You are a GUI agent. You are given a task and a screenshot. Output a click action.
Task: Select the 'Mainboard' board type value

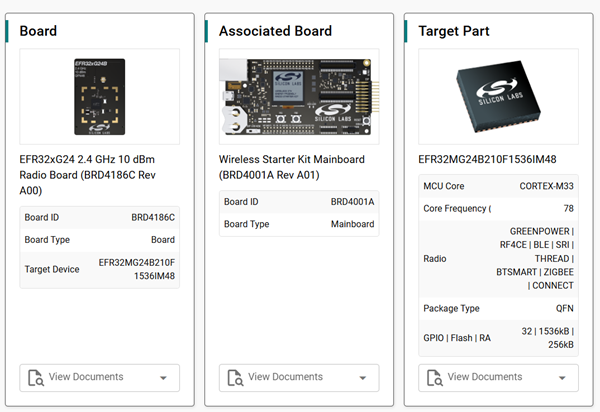352,224
